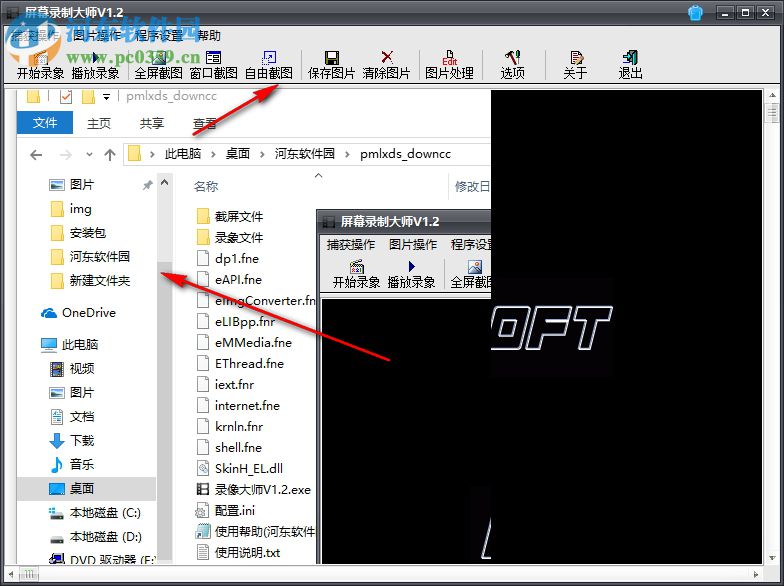Click 此电脑 breadcrumb in address bar
The height and width of the screenshot is (586, 784).
183,154
